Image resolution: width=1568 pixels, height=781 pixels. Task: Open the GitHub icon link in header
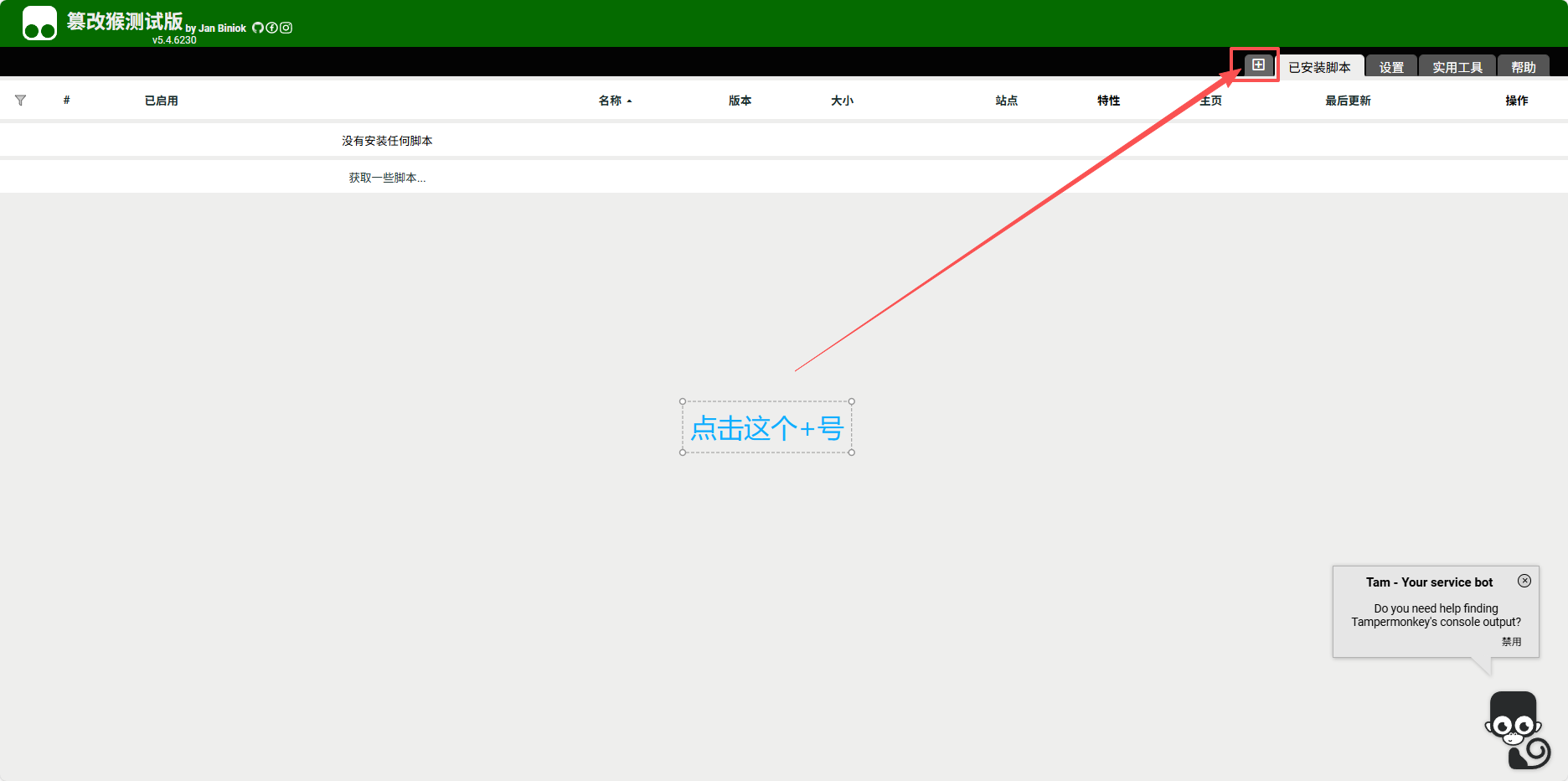(x=258, y=28)
